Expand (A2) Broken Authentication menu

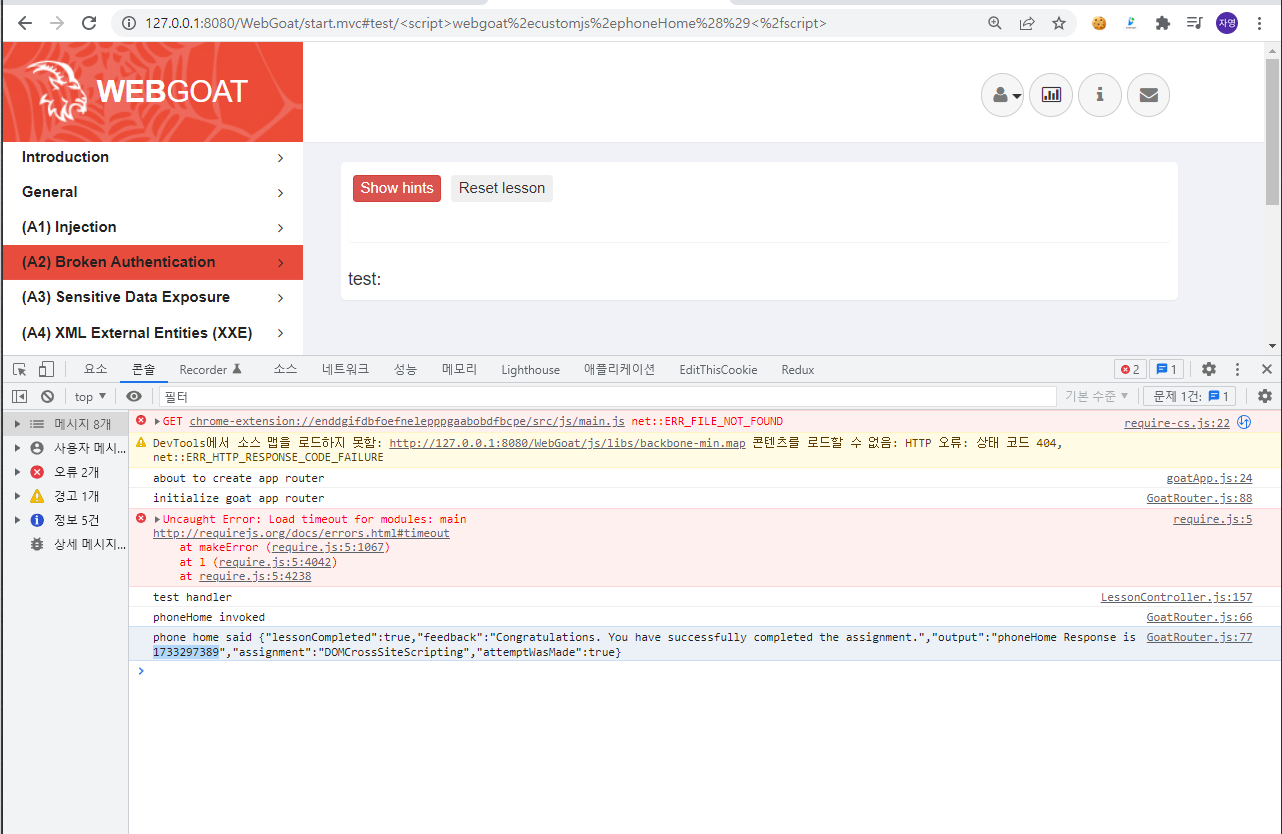point(152,262)
